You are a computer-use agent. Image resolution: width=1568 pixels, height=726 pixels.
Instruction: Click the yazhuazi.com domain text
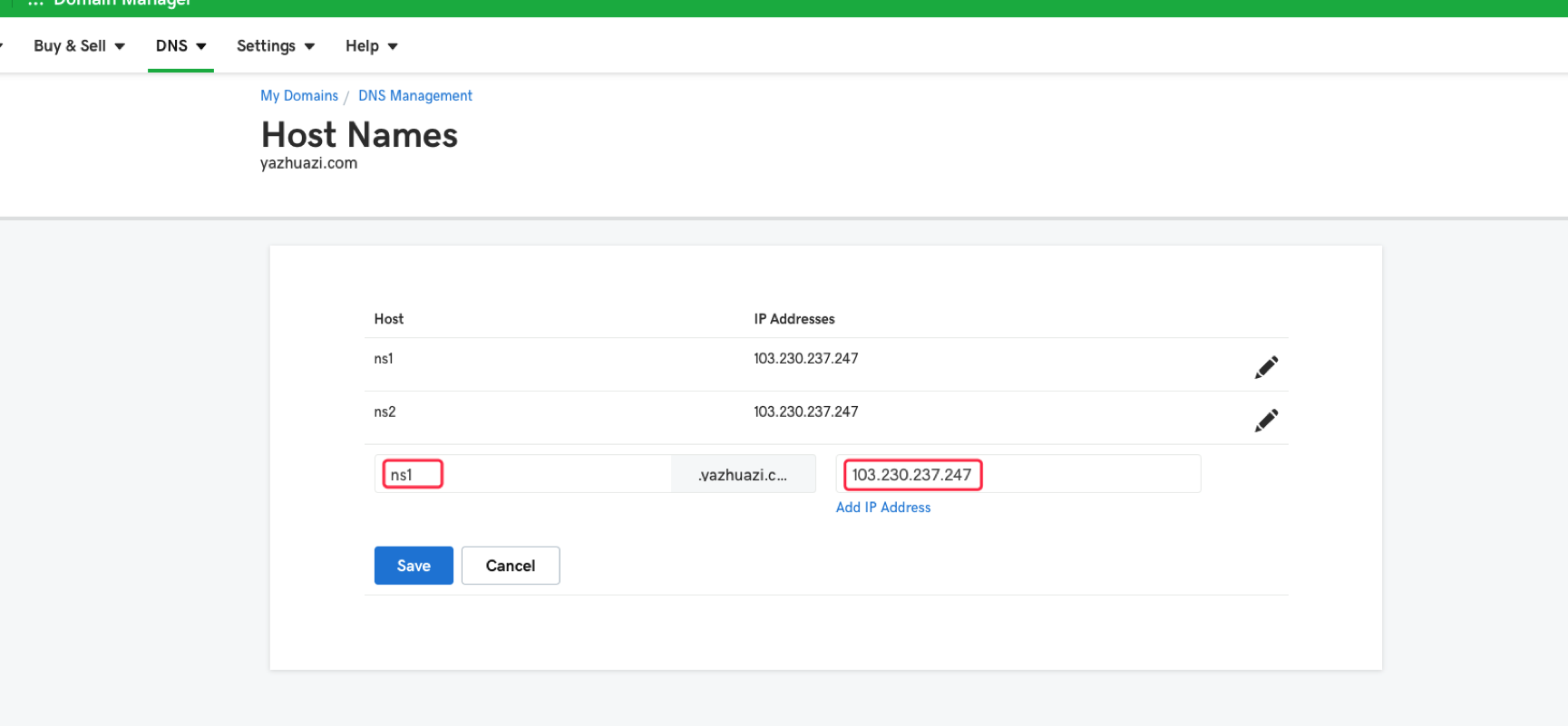point(308,164)
